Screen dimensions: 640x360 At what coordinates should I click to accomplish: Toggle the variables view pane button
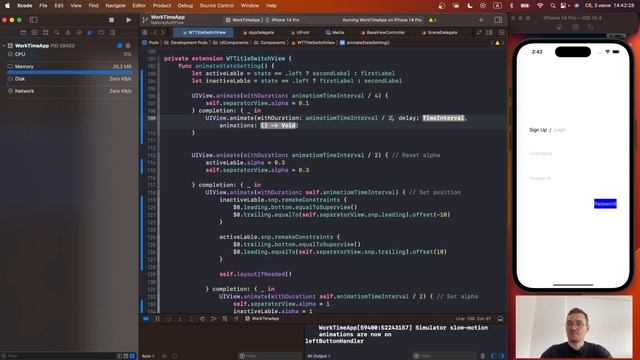click(x=494, y=356)
